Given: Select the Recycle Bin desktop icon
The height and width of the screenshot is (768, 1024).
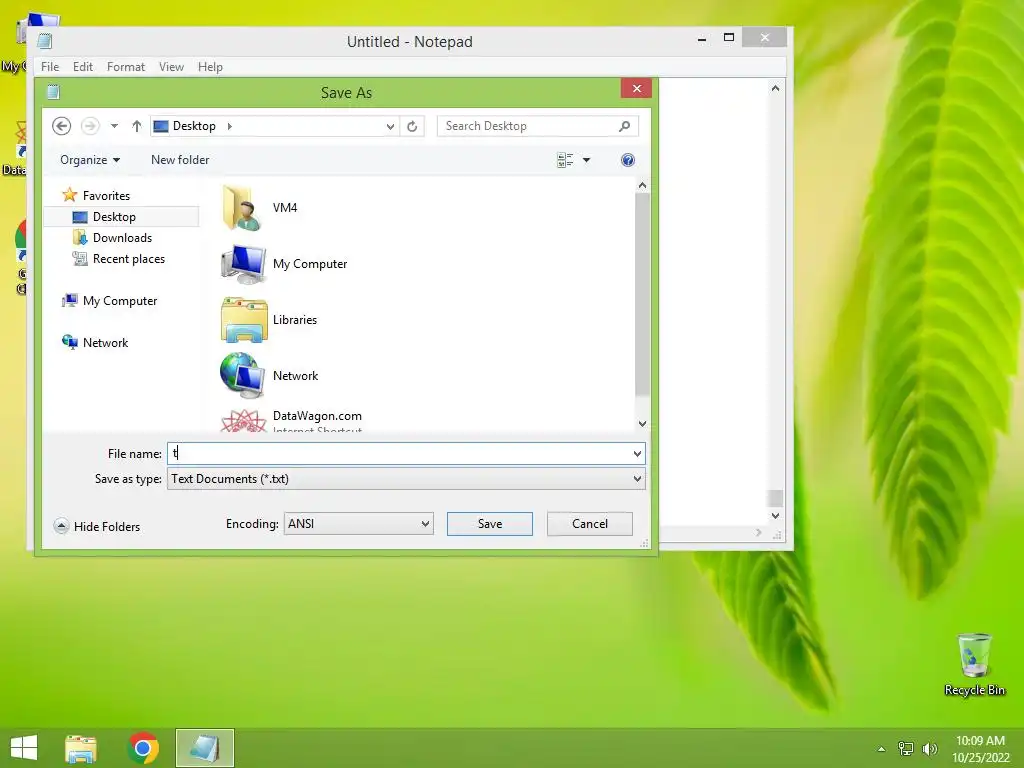Looking at the screenshot, I should pyautogui.click(x=974, y=665).
